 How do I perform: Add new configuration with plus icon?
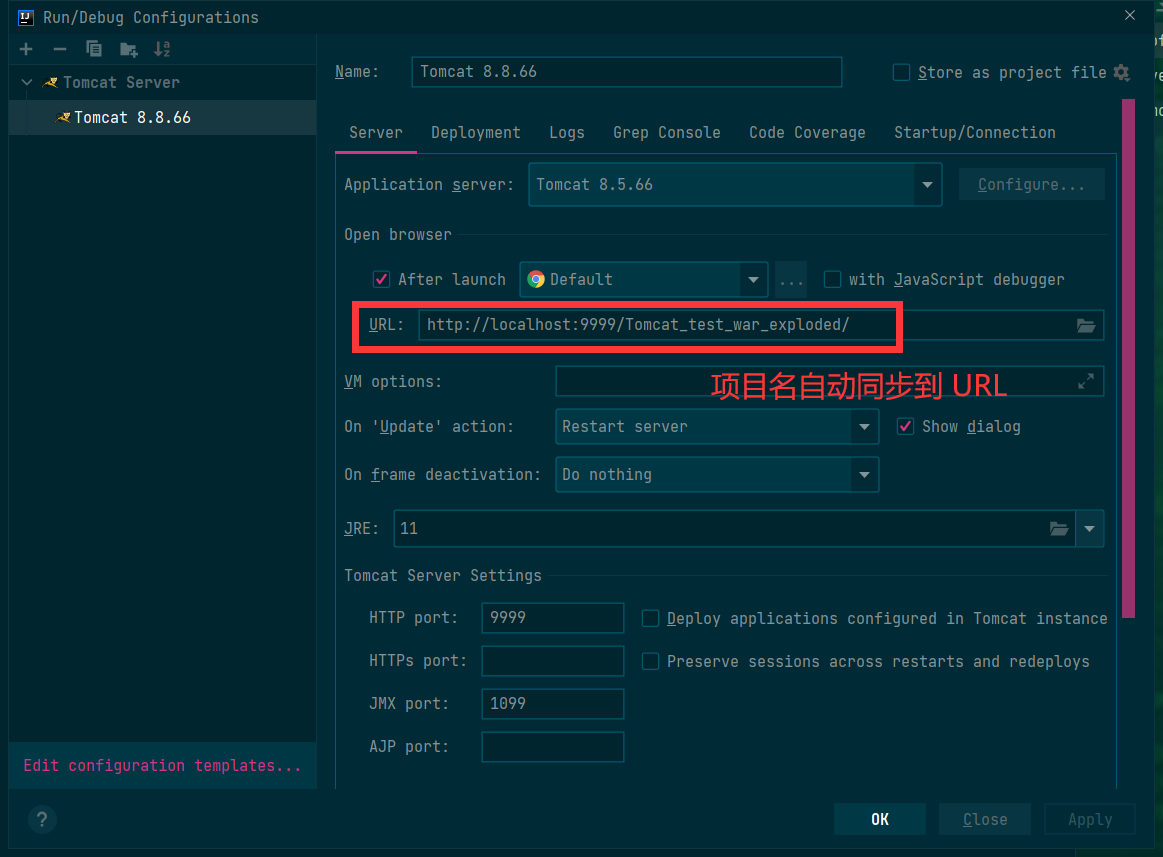[x=26, y=49]
